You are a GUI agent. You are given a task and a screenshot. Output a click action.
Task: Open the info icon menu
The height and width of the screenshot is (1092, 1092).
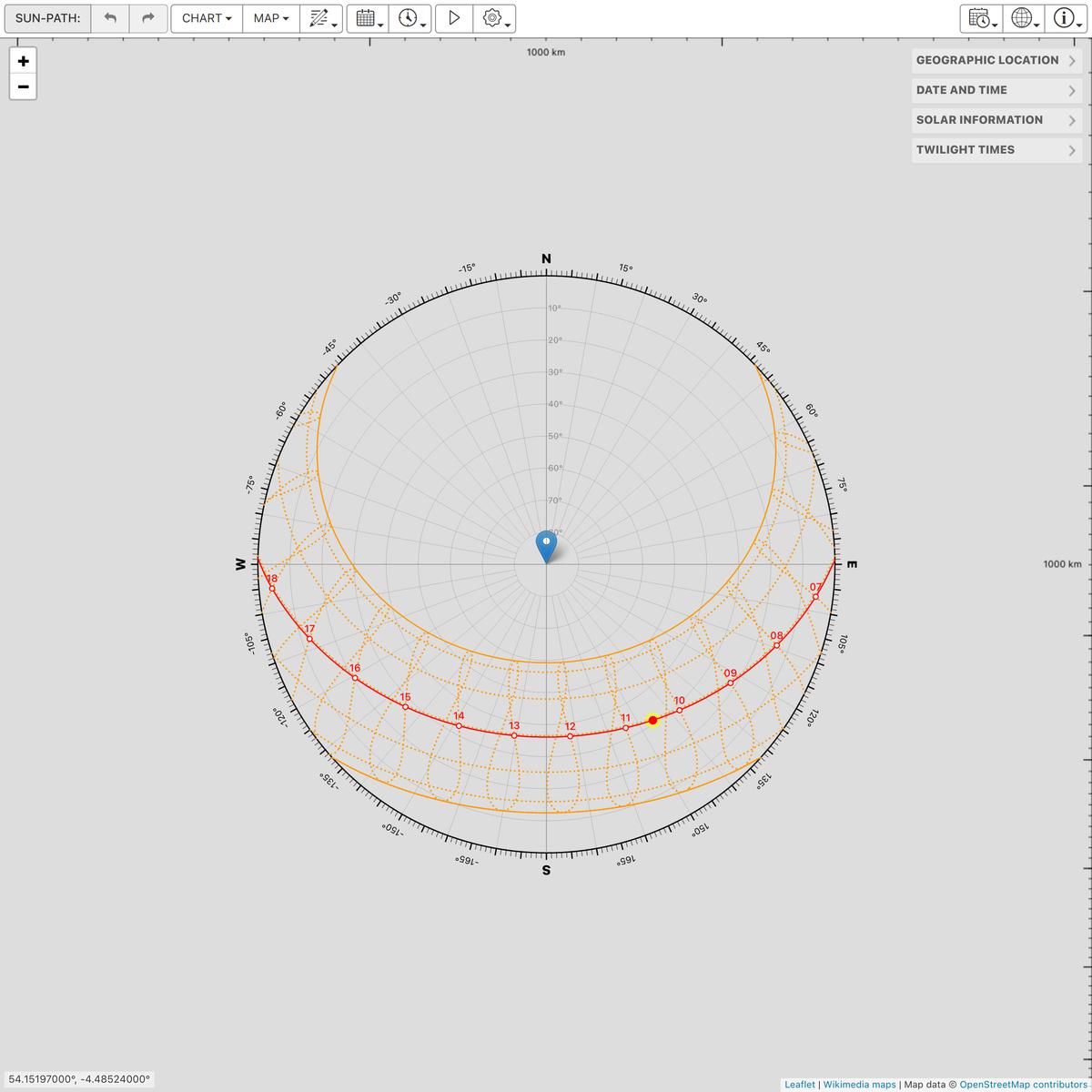1066,18
